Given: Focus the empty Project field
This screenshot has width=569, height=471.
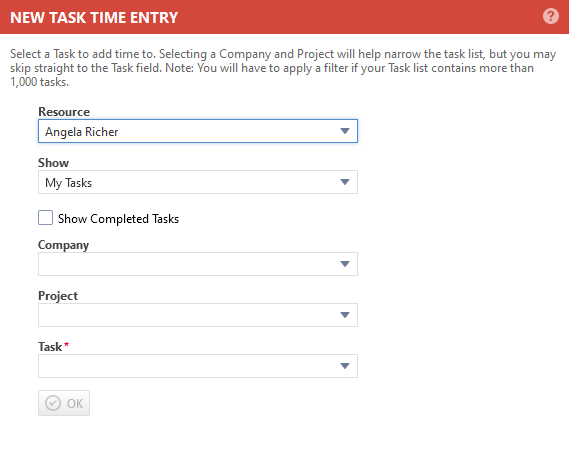Looking at the screenshot, I should coord(198,315).
